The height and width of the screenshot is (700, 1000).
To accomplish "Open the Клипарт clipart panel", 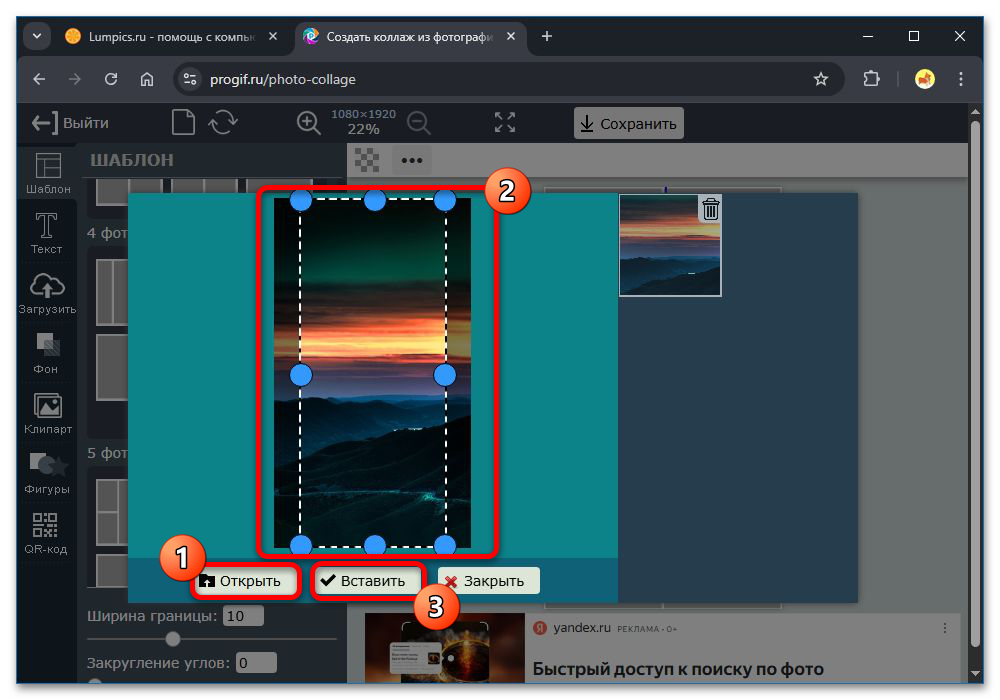I will (47, 412).
